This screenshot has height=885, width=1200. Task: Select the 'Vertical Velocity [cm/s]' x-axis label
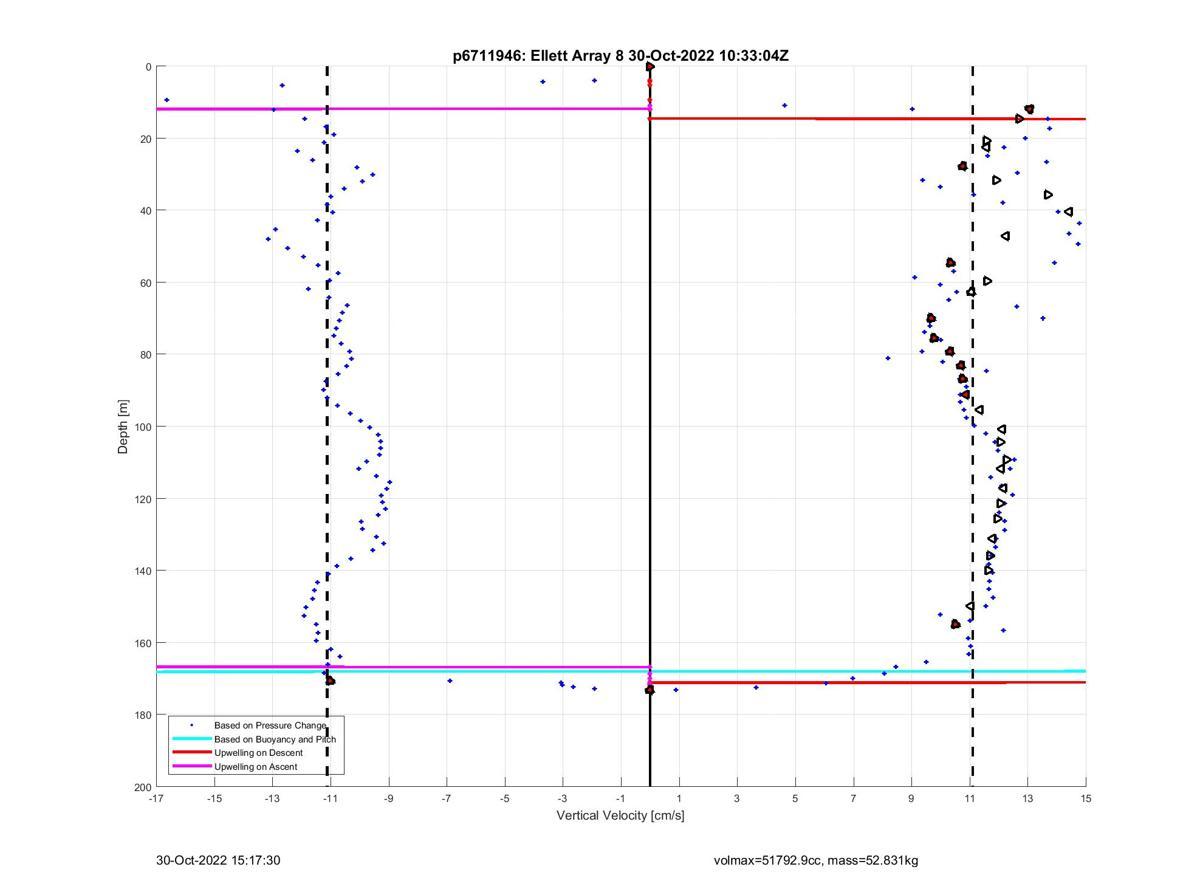coord(620,815)
